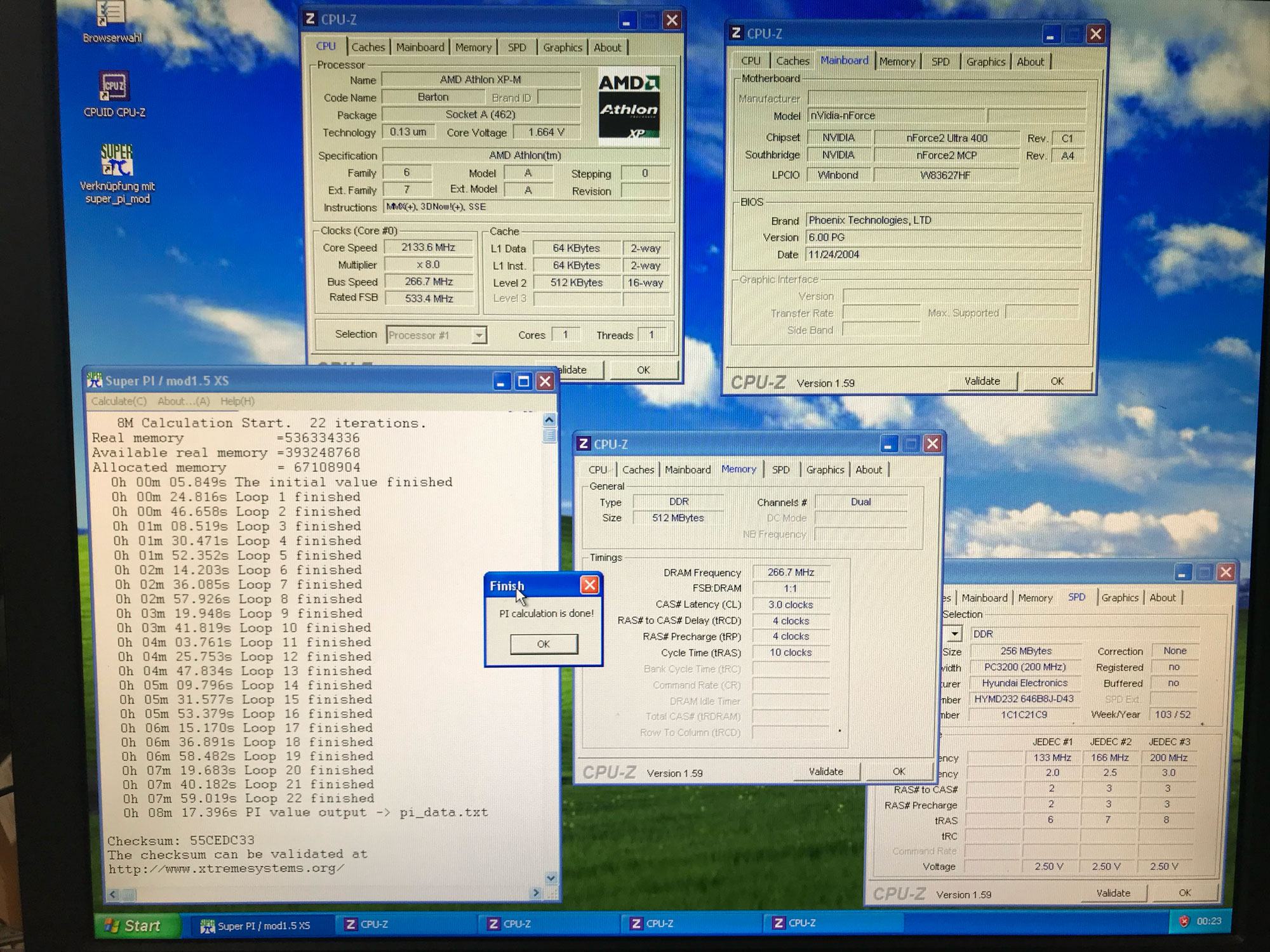Maximize the Super PI window
Image resolution: width=1270 pixels, height=952 pixels.
click(x=523, y=381)
